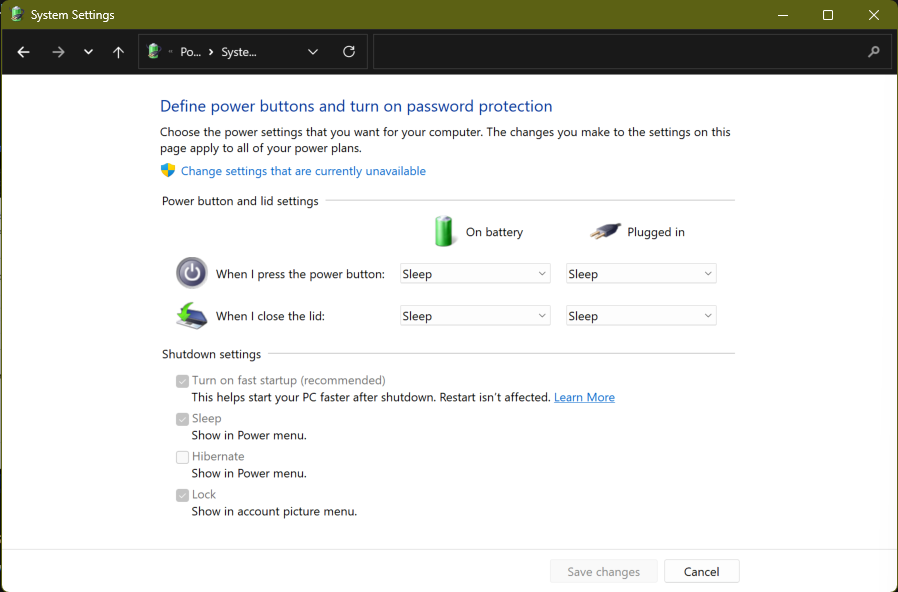The width and height of the screenshot is (898, 592).
Task: Go up one level with up arrow
Action: pyautogui.click(x=118, y=52)
